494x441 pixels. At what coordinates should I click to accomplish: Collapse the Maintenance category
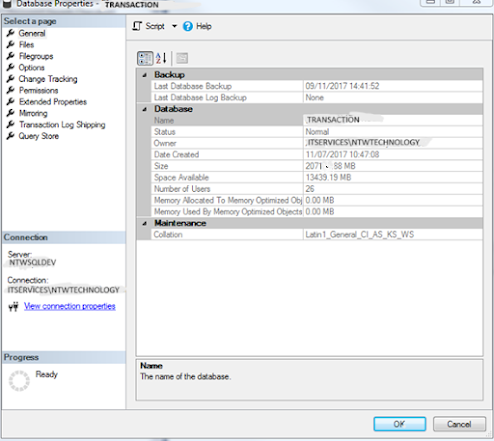tap(145, 223)
